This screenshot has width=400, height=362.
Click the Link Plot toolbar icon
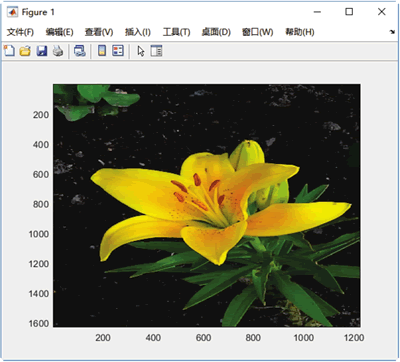pyautogui.click(x=80, y=51)
